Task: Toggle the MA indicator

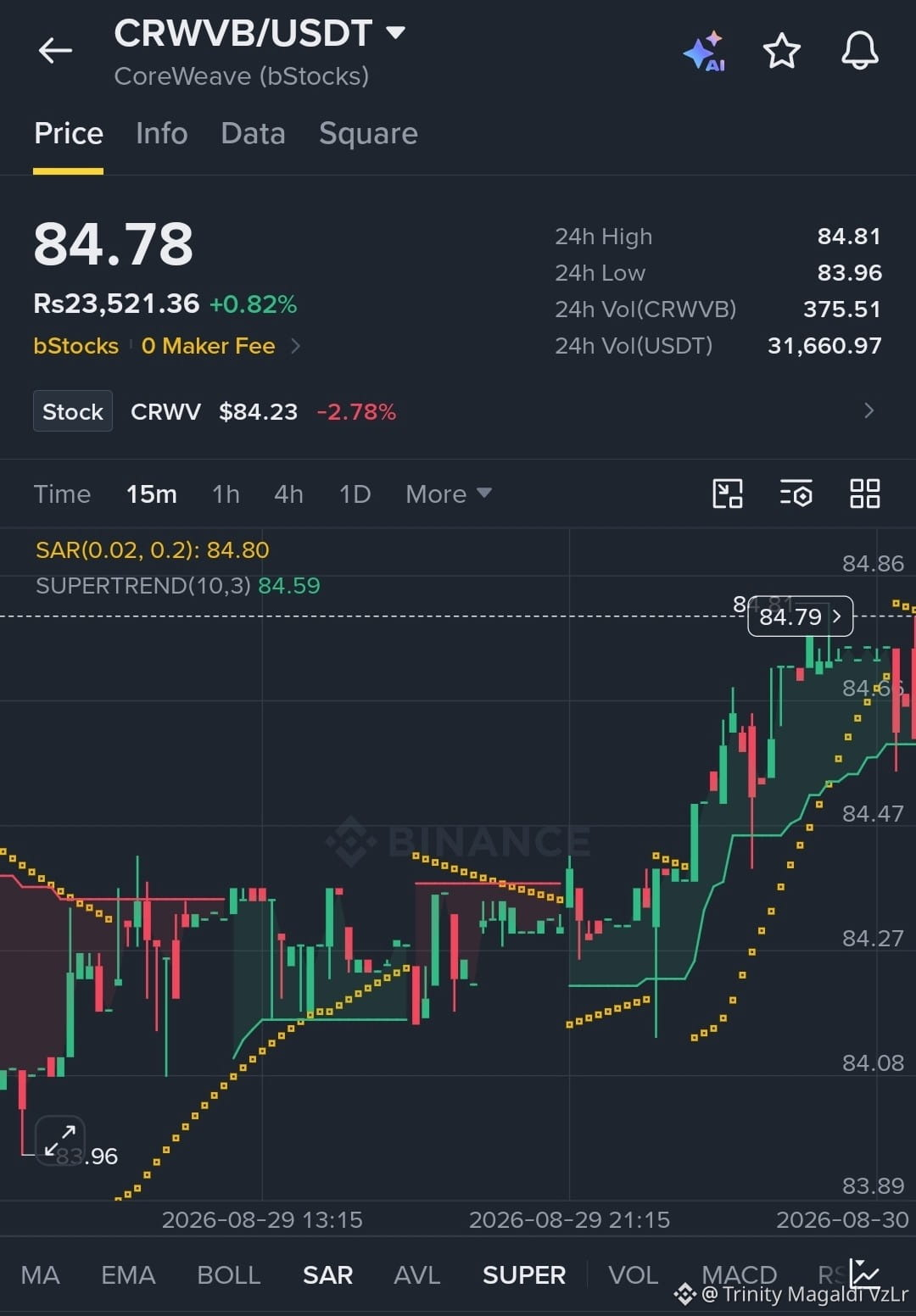Action: tap(40, 1274)
